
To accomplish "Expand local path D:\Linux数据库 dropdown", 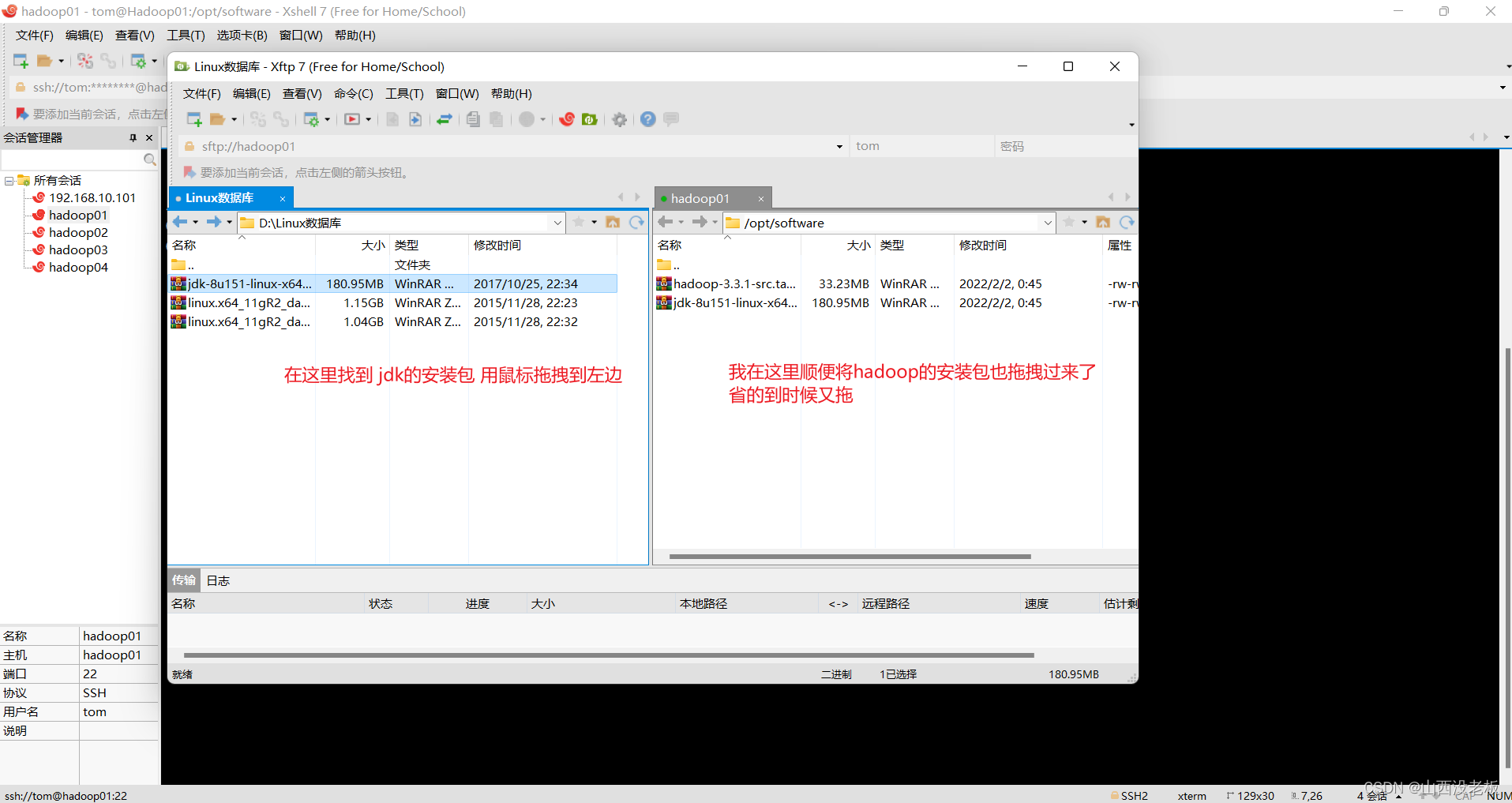I will pyautogui.click(x=557, y=223).
